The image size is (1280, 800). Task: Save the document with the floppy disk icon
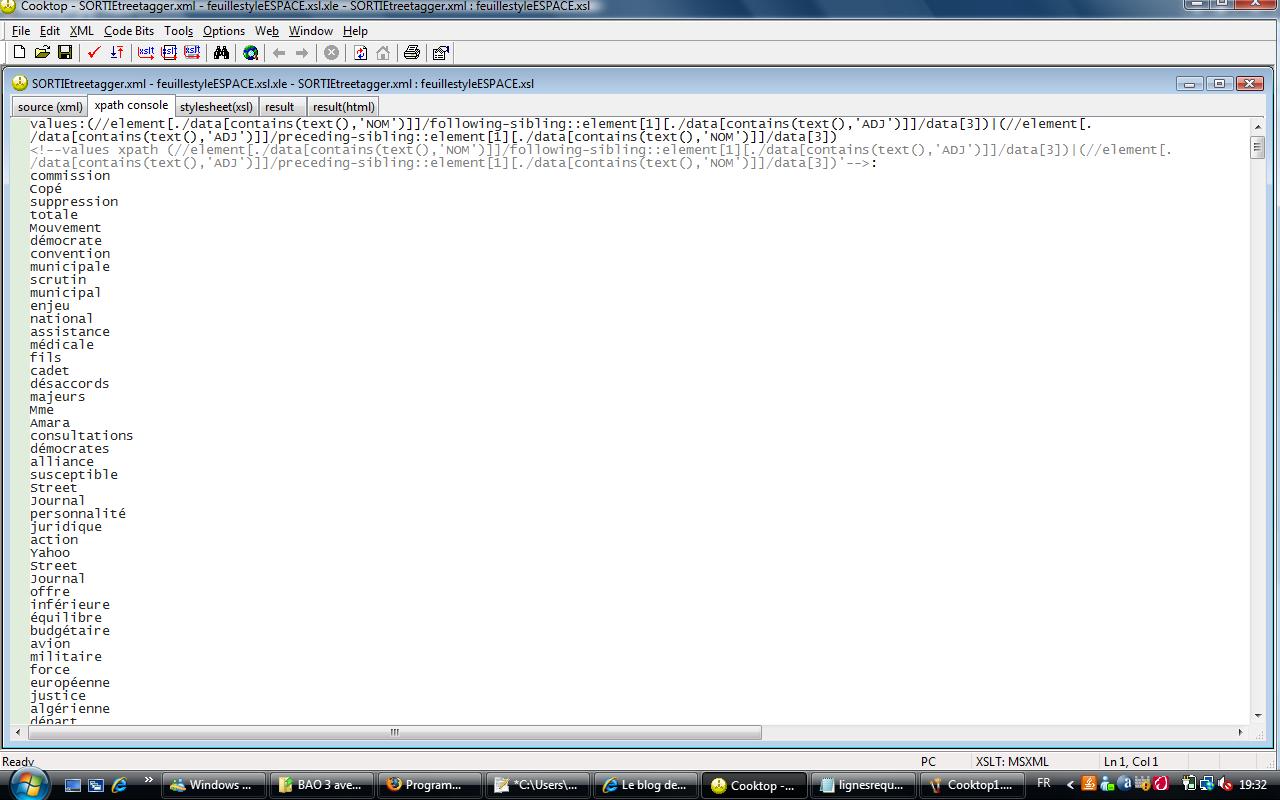pos(65,53)
